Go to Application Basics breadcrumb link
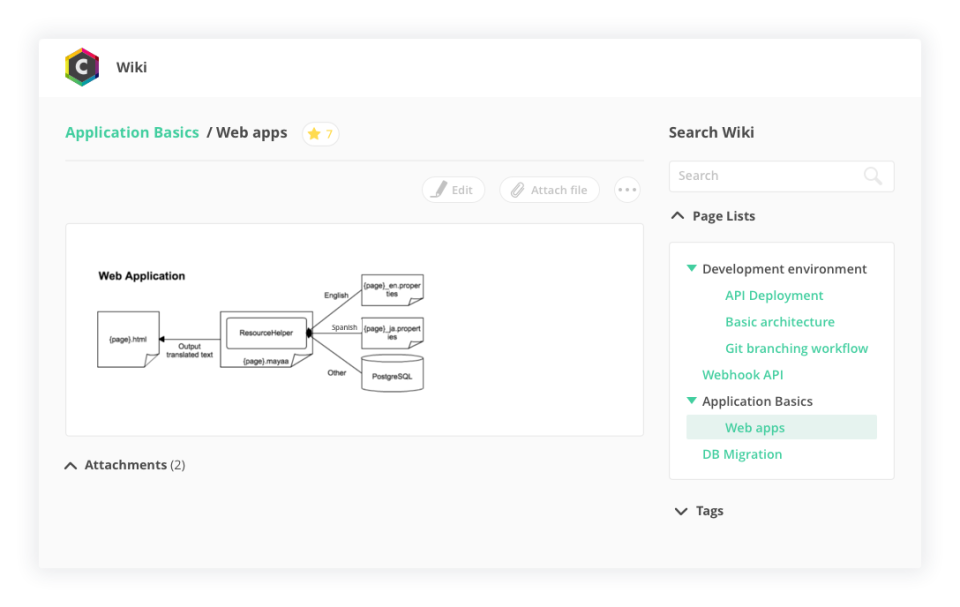Viewport: 960px width, 607px height. (x=132, y=133)
